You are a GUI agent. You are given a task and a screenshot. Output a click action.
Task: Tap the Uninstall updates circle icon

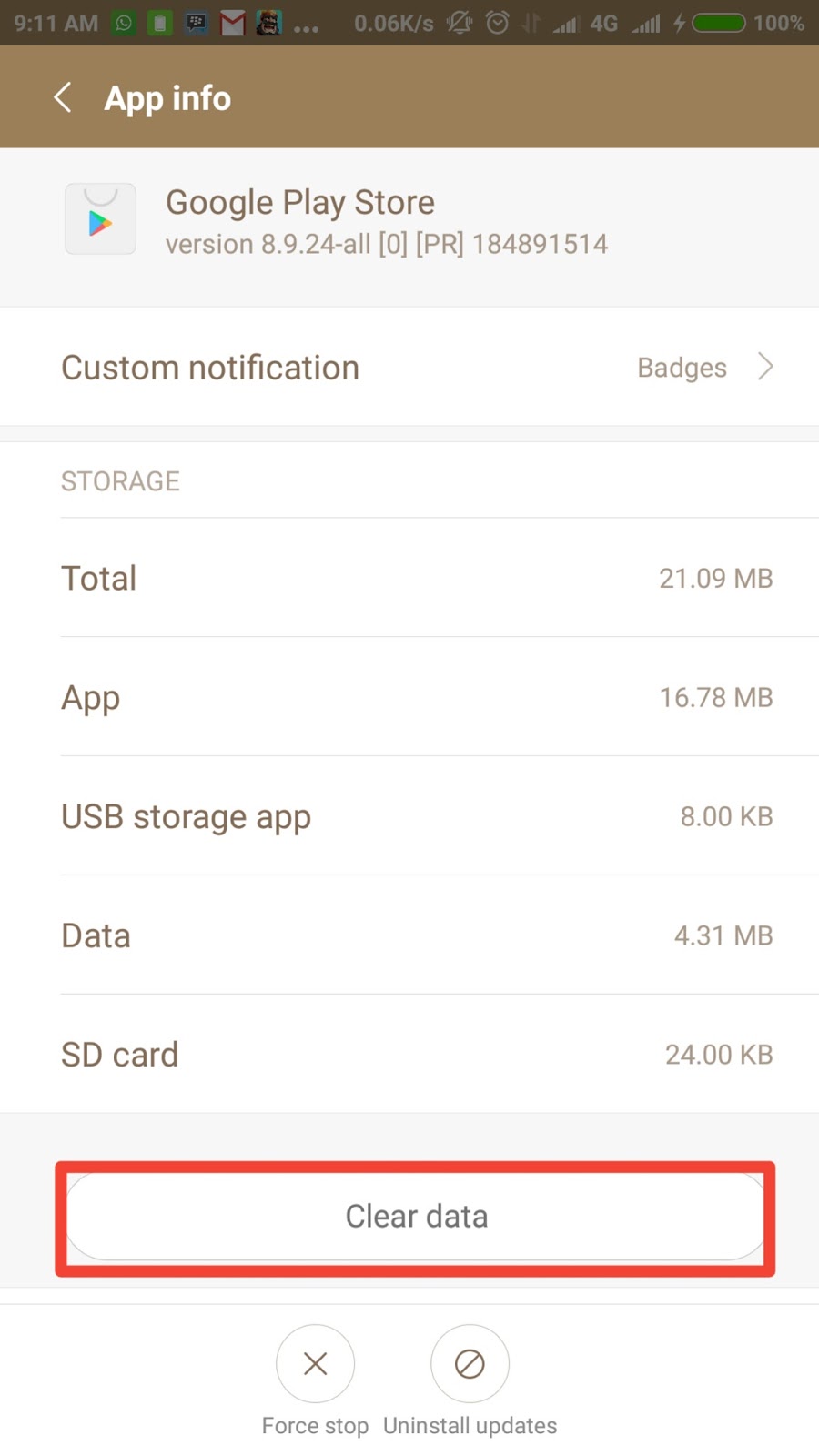click(470, 1363)
